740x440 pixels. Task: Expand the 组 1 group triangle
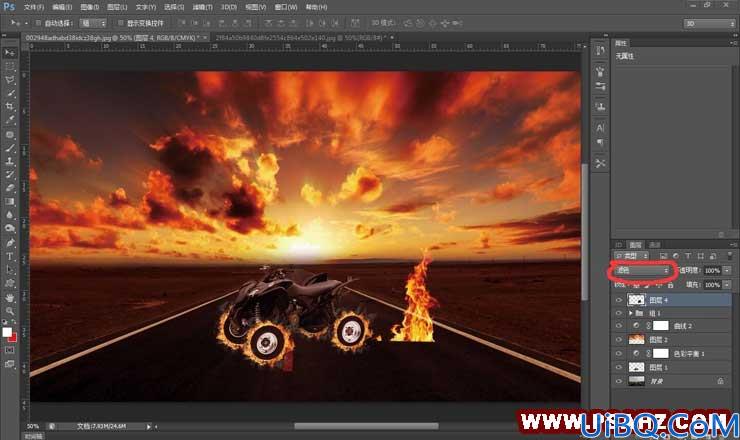click(631, 313)
